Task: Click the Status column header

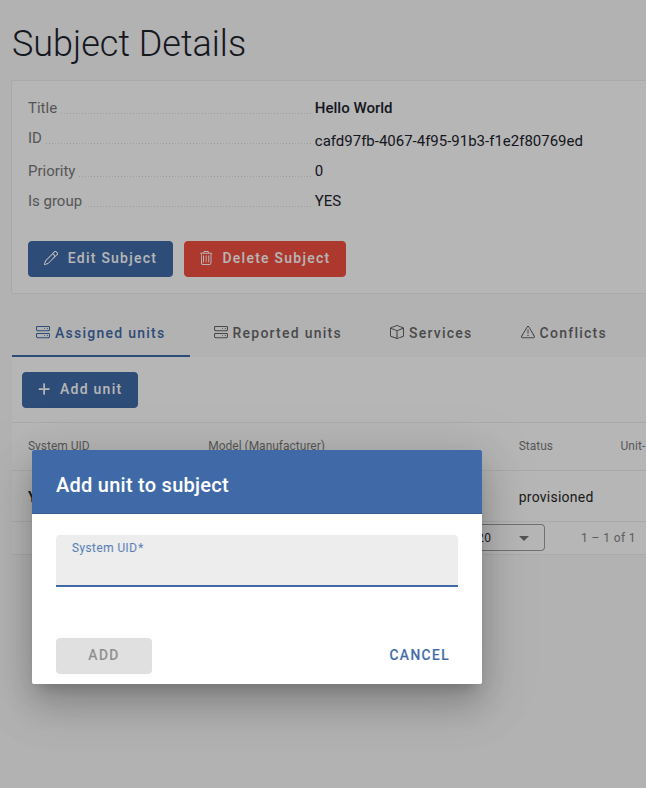Action: 535,446
